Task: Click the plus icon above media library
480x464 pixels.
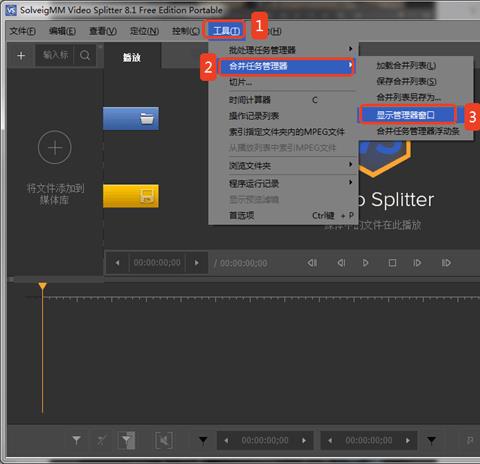Action: [x=21, y=56]
